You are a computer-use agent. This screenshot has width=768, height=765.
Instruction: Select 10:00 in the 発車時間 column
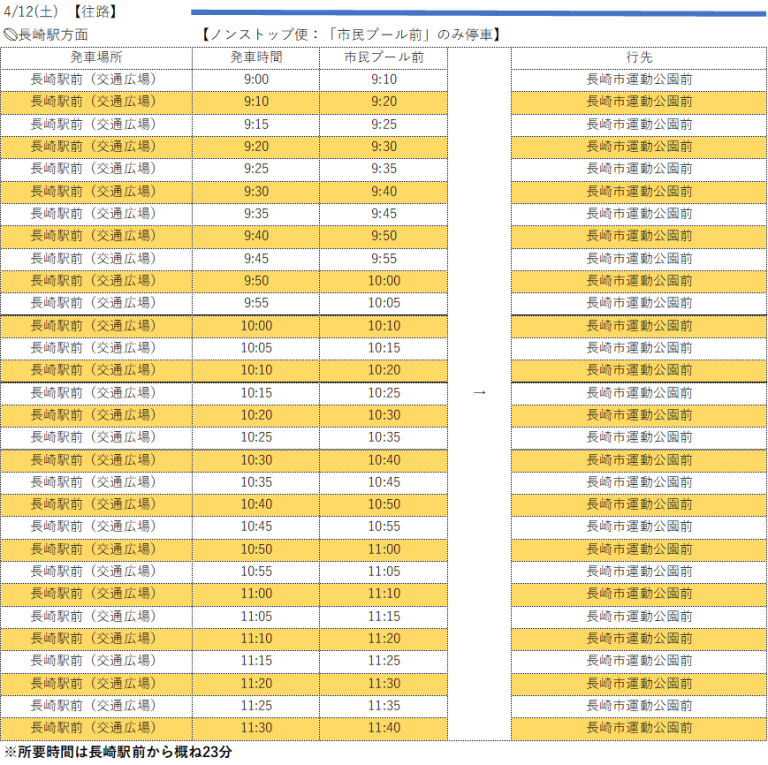(x=255, y=326)
